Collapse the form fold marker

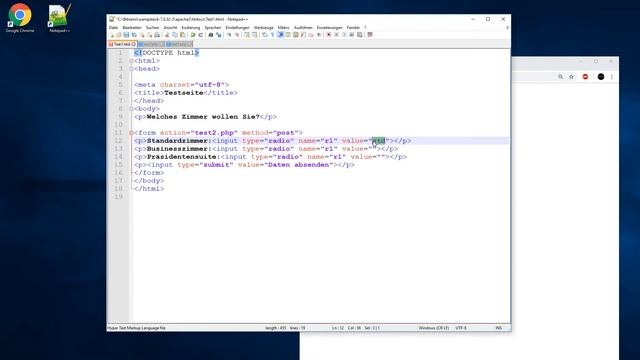[x=131, y=133]
